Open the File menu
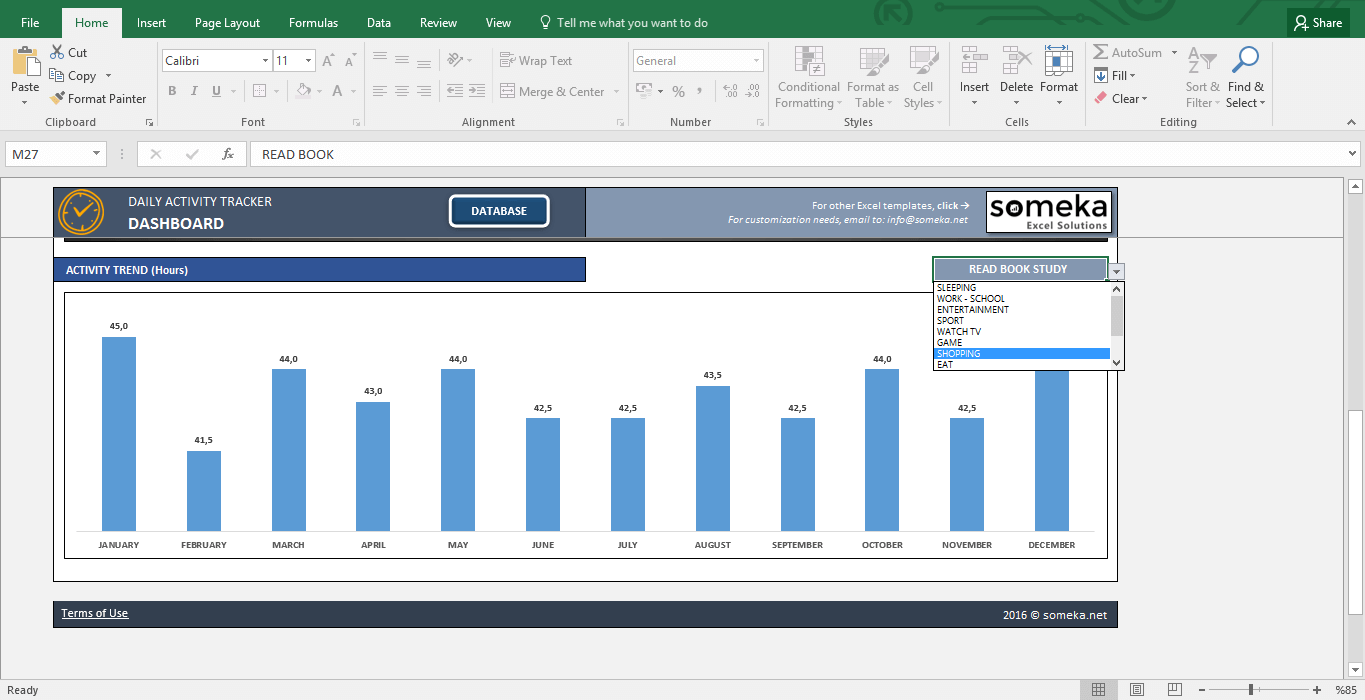Viewport: 1365px width, 700px height. click(x=30, y=22)
